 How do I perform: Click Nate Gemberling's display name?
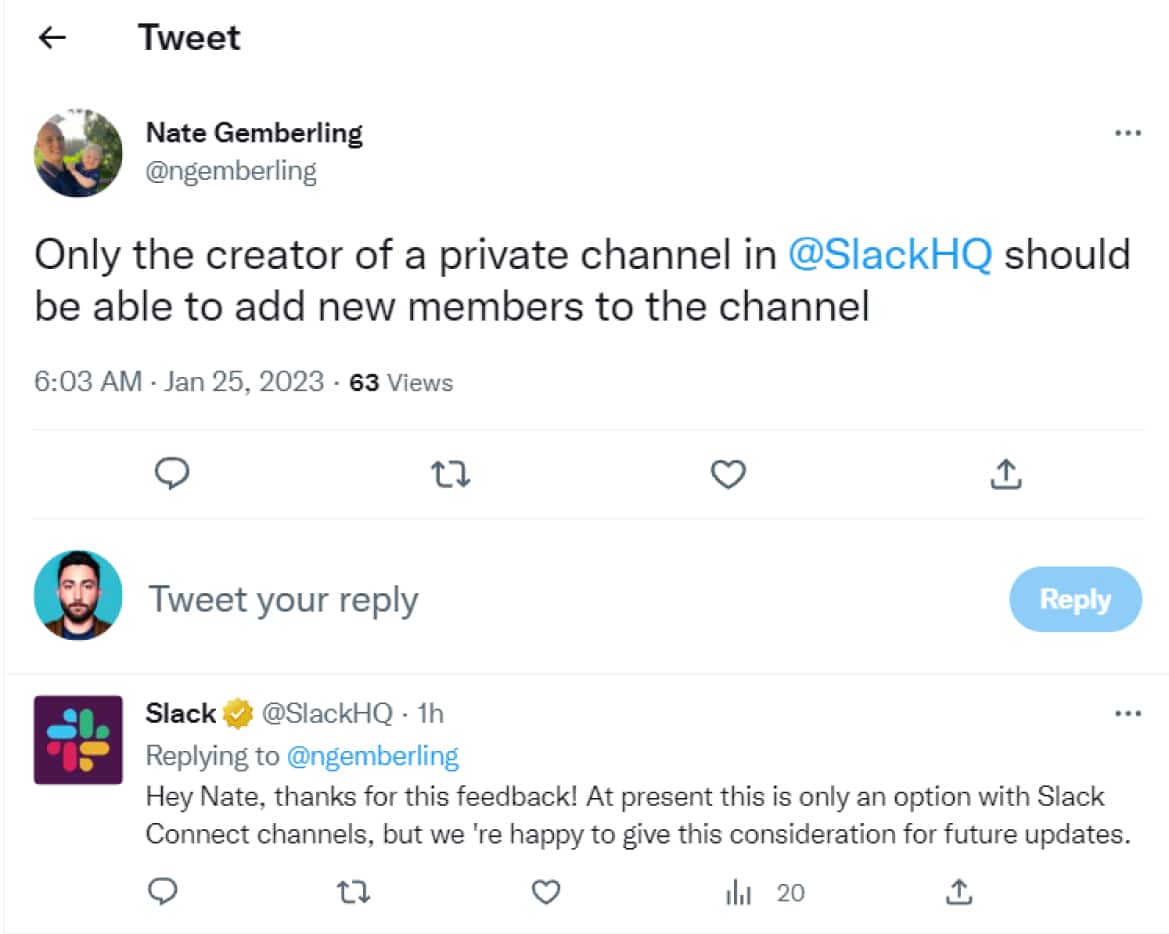[254, 132]
